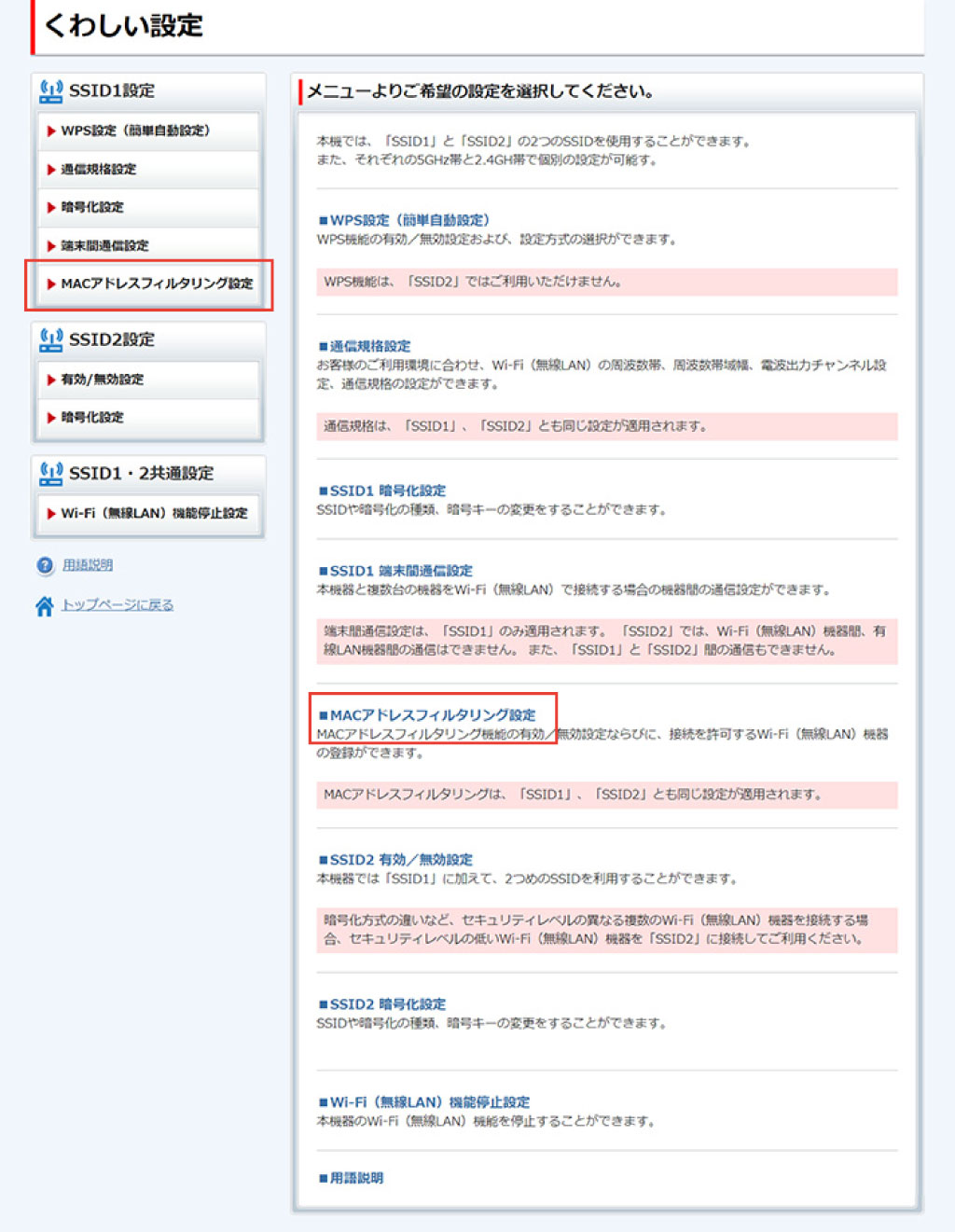Viewport: 955px width, 1232px height.
Task: Click the SSID2 有効／無効設定 content heading link
Action: (x=401, y=860)
